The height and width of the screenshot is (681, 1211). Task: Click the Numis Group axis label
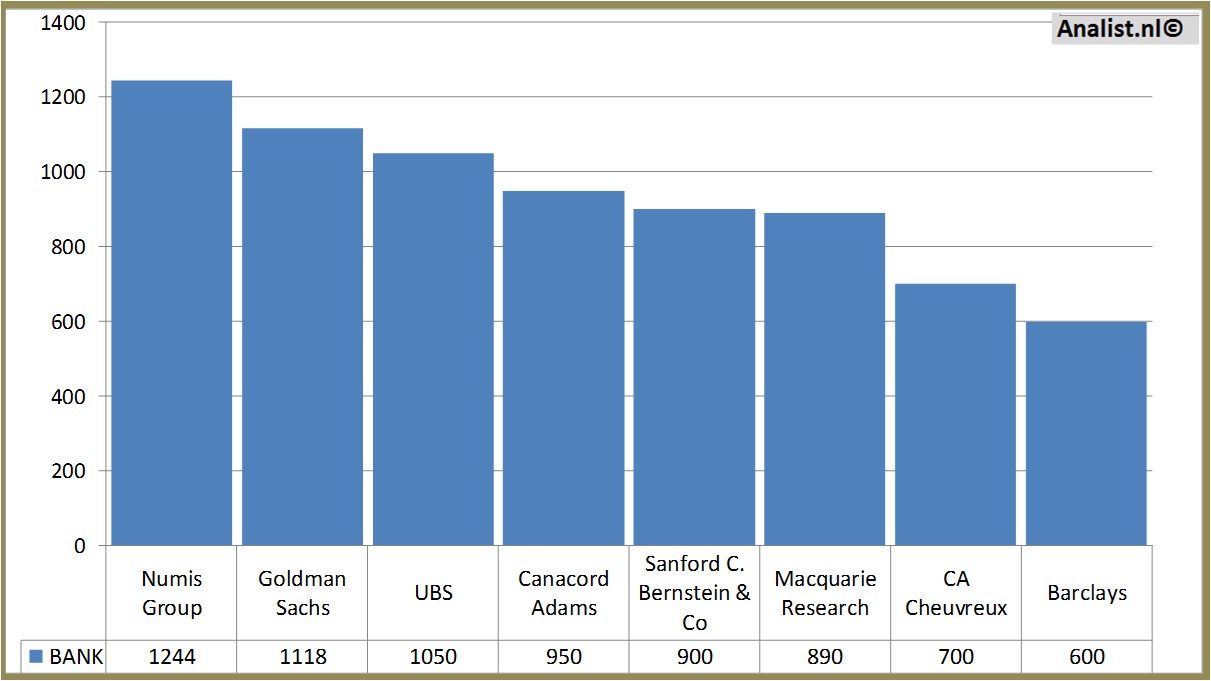click(x=172, y=593)
